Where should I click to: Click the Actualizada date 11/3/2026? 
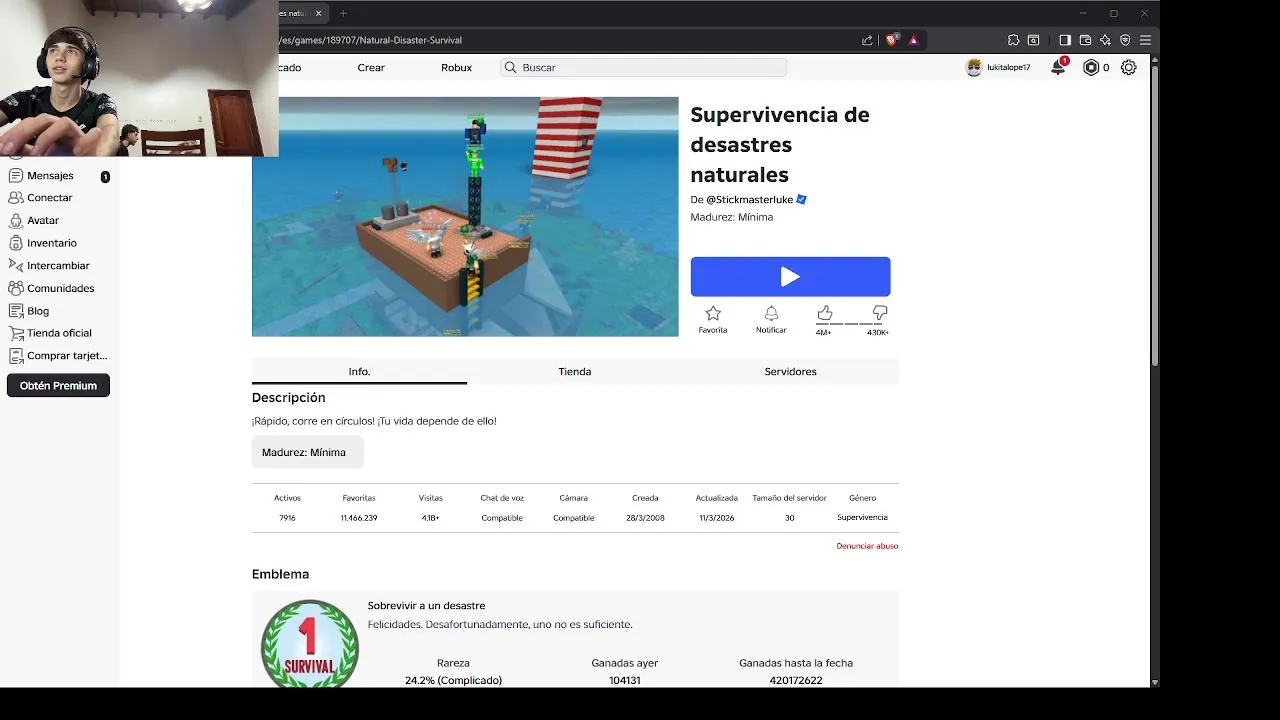[717, 518]
